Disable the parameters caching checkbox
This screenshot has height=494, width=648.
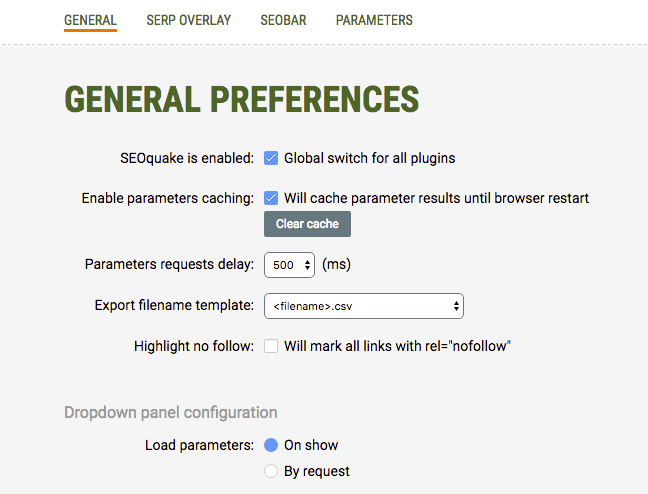[x=271, y=198]
